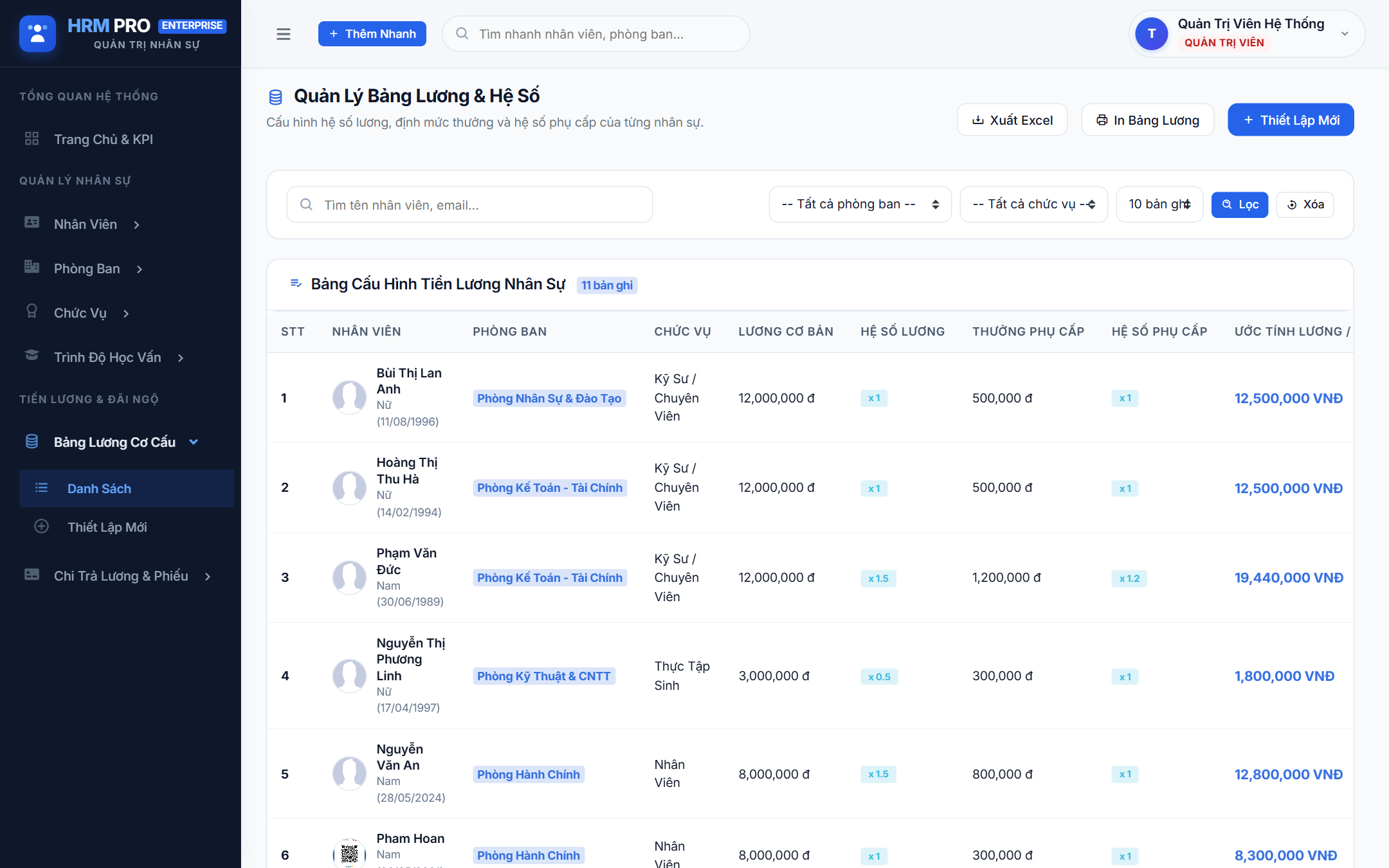The width and height of the screenshot is (1389, 868).
Task: Click the blue Thiết Lập Mới button
Action: tap(1291, 120)
